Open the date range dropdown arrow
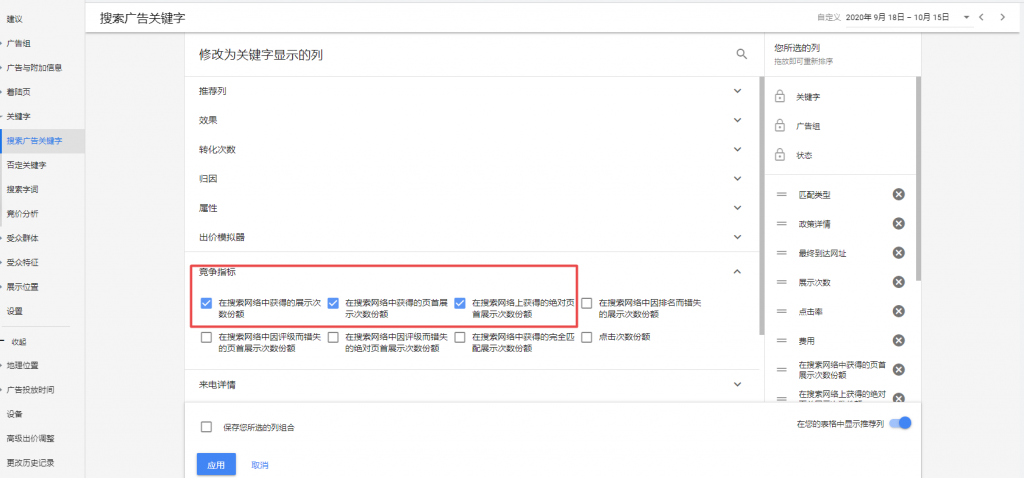The image size is (1024, 478). [x=966, y=18]
